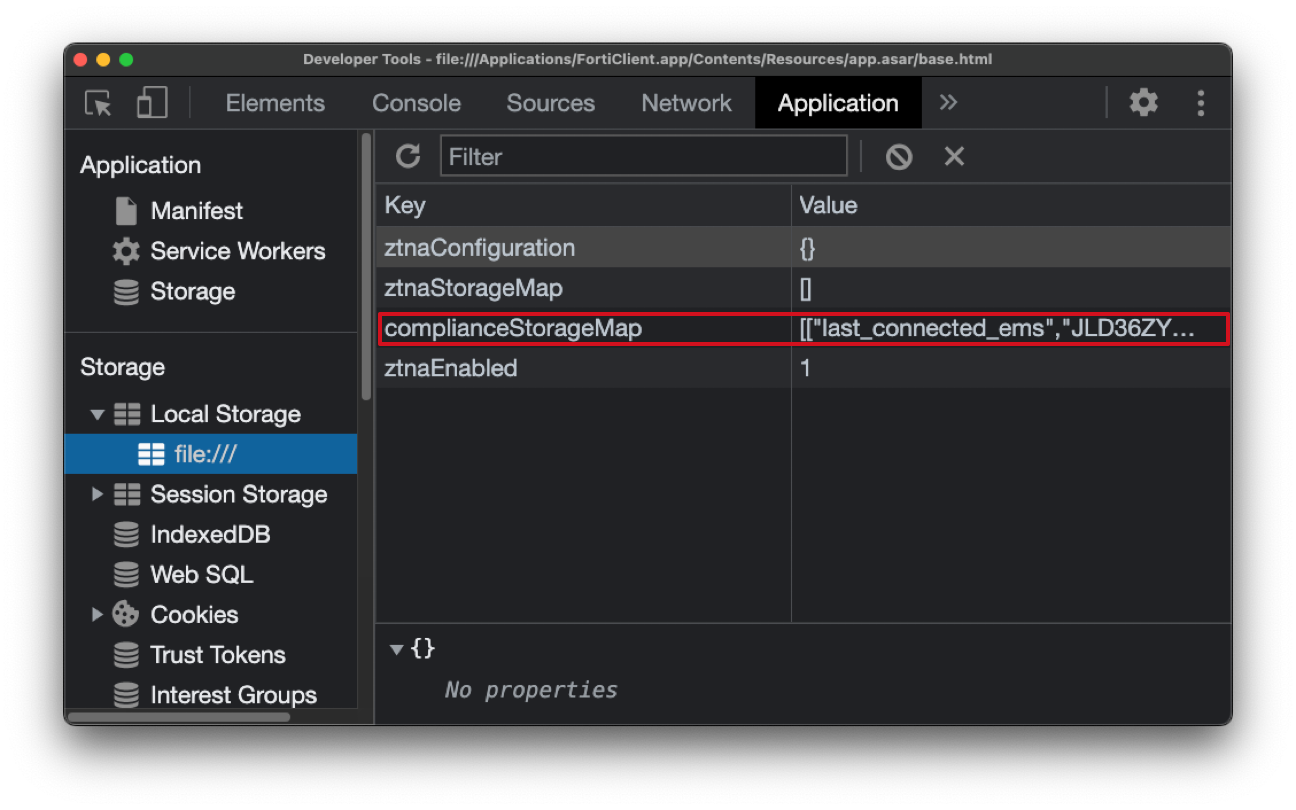Switch to the Console tab

(x=416, y=103)
